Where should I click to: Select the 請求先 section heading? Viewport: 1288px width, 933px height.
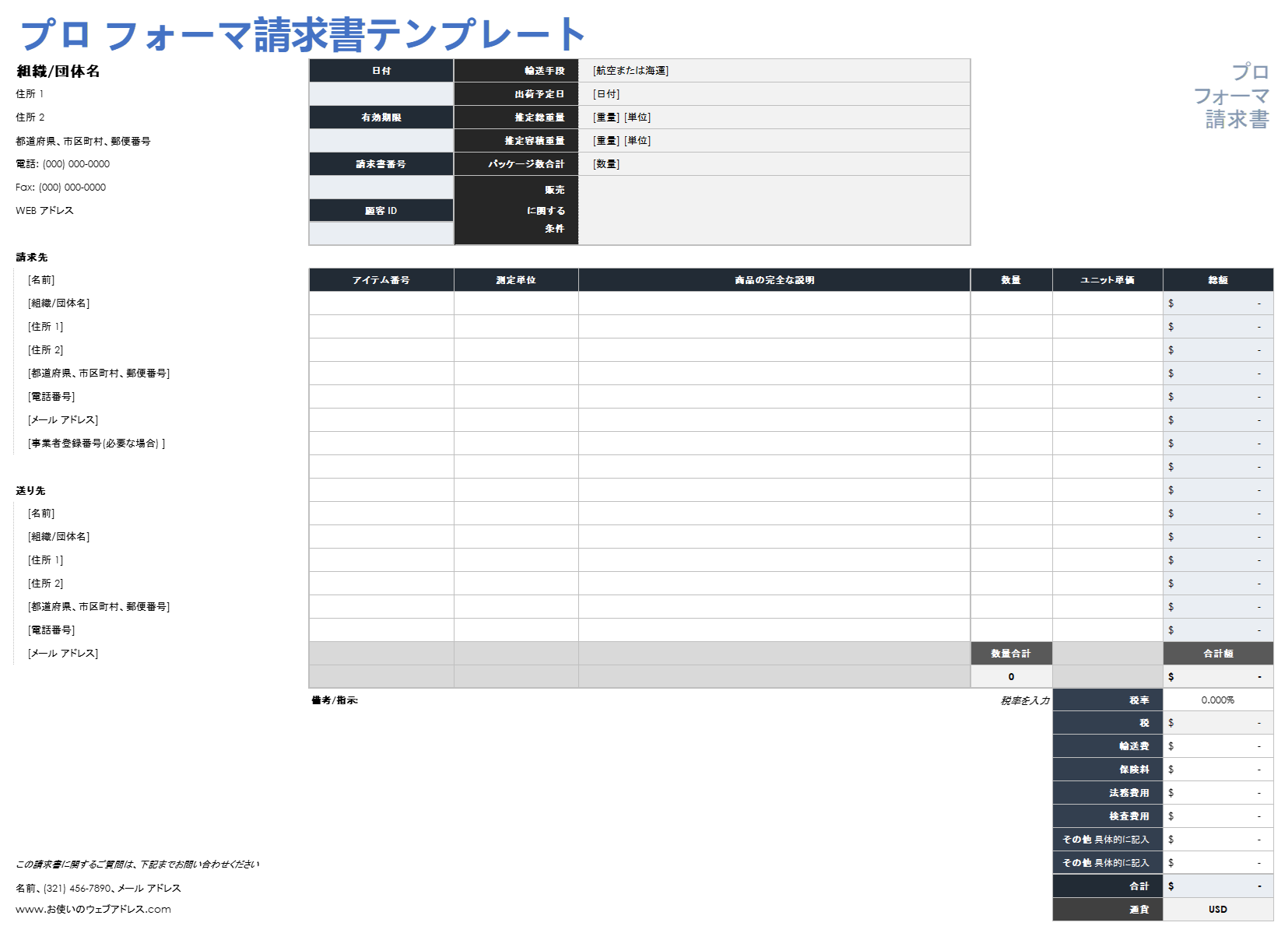pyautogui.click(x=32, y=257)
